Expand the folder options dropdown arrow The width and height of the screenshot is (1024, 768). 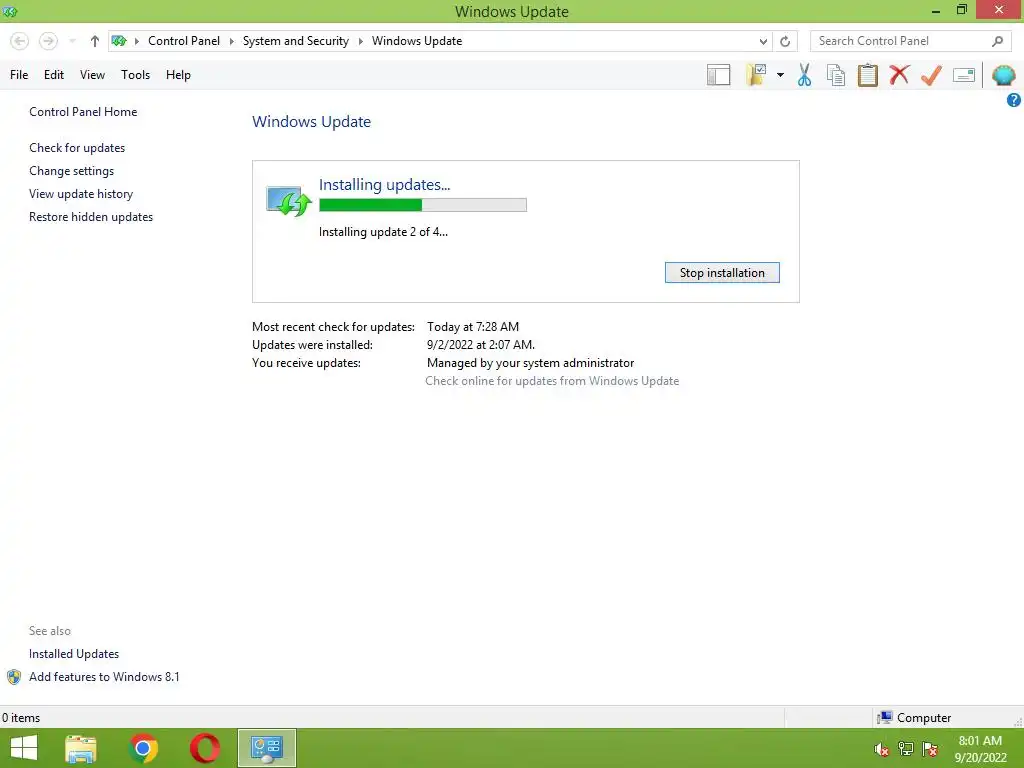click(x=780, y=75)
